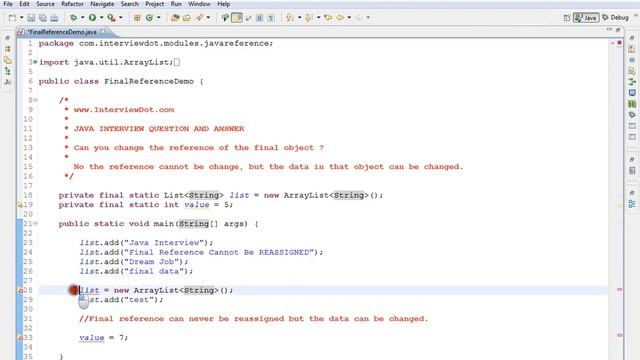Image resolution: width=640 pixels, height=360 pixels.
Task: Open the Window menu
Action: click(x=199, y=4)
